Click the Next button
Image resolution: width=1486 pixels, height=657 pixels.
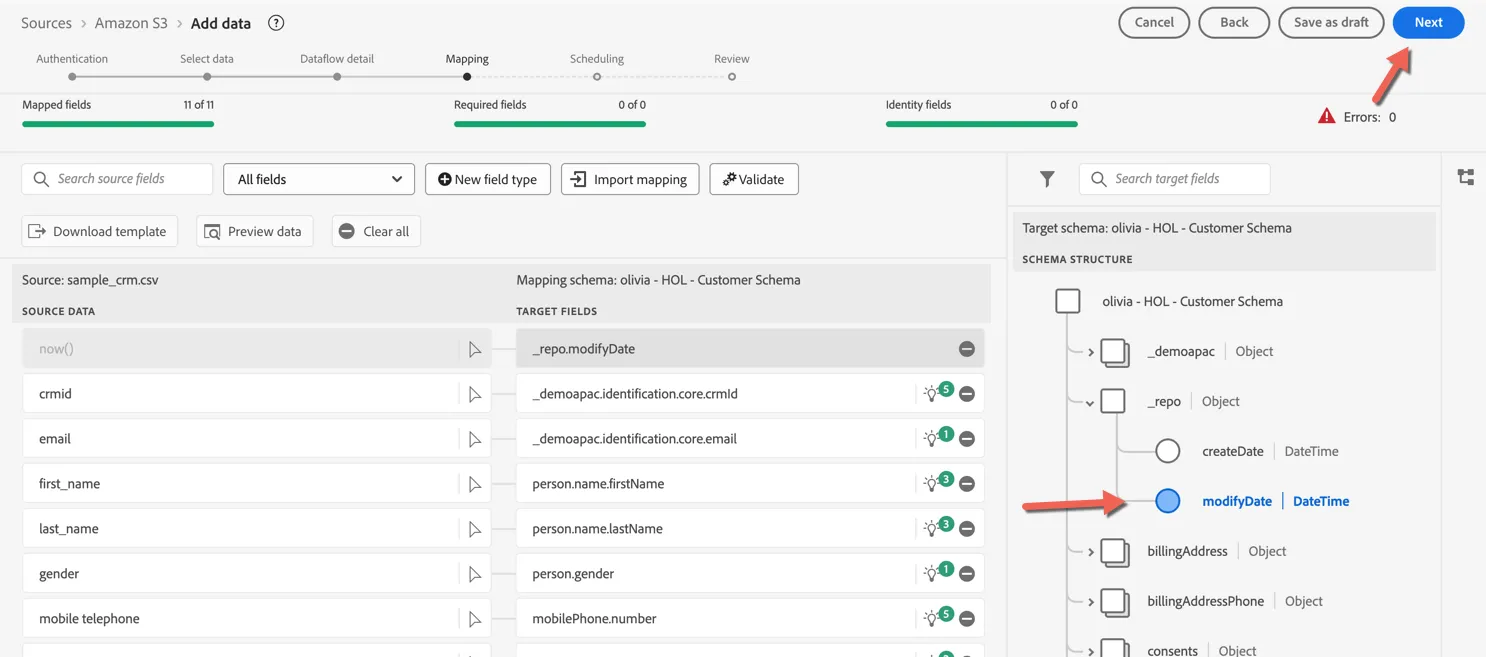pyautogui.click(x=1428, y=23)
